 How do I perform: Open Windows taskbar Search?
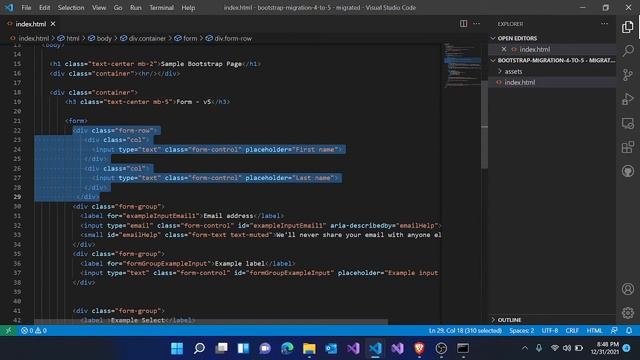point(199,348)
